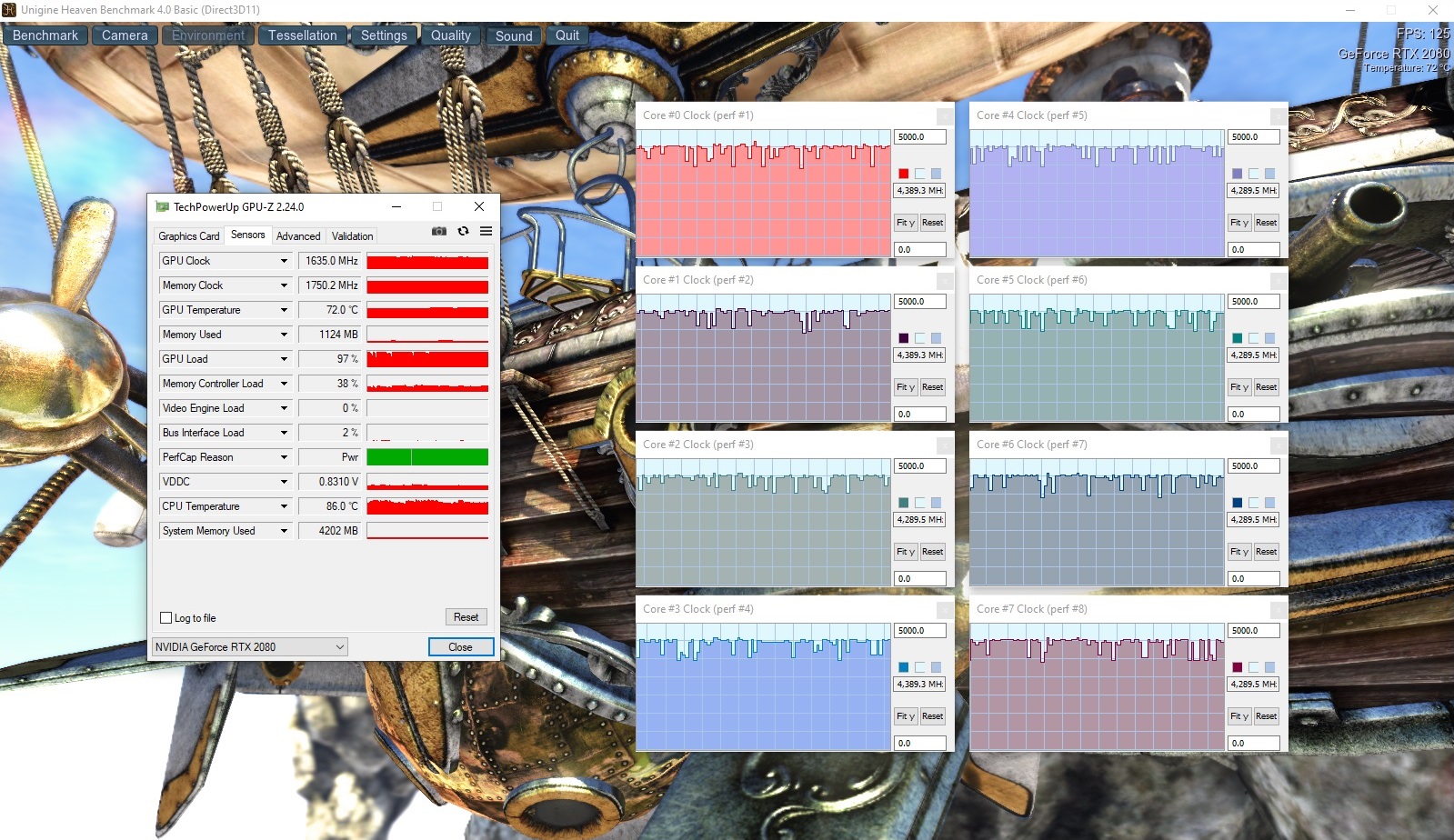Select the Sensors tab in GPU-Z
This screenshot has height=840, width=1454.
click(247, 235)
